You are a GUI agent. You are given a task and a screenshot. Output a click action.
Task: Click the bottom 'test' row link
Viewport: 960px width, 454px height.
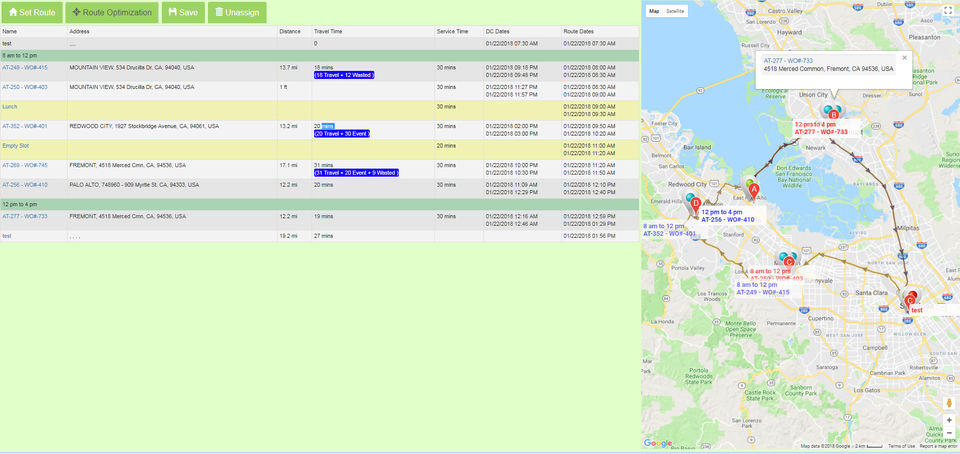tap(7, 236)
